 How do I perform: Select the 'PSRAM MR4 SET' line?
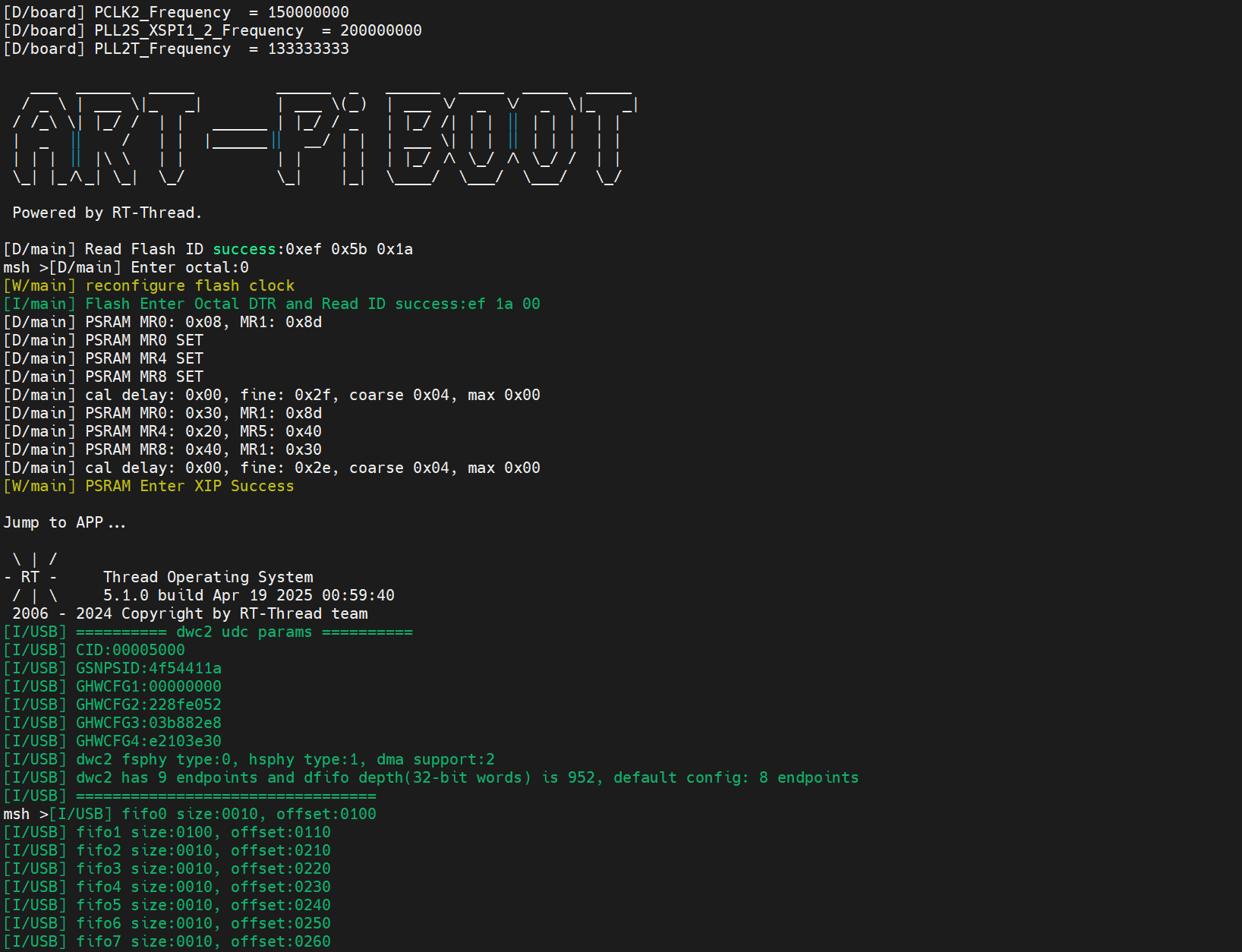[x=103, y=358]
